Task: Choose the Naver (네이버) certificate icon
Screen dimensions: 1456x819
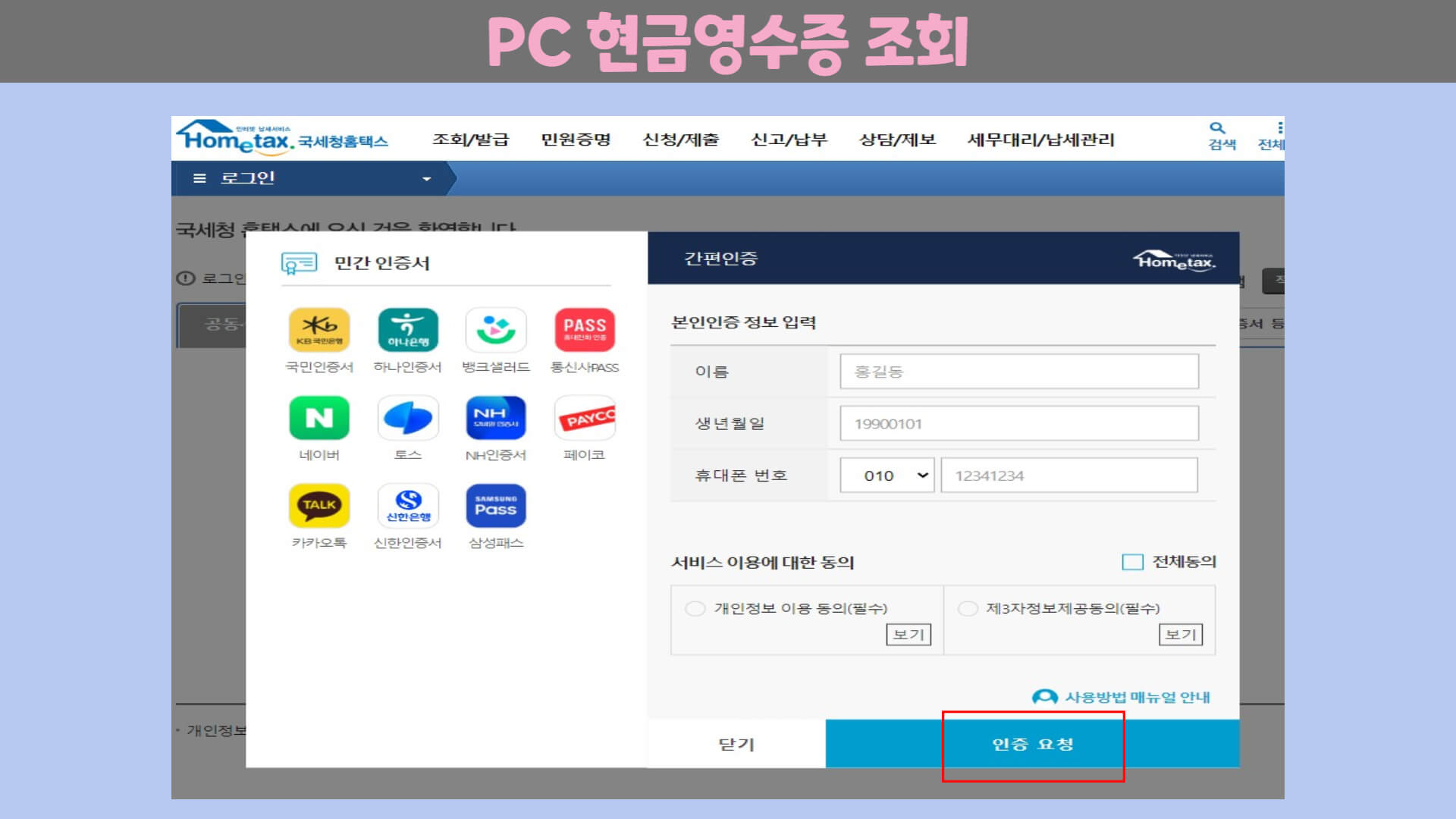Action: pyautogui.click(x=319, y=418)
